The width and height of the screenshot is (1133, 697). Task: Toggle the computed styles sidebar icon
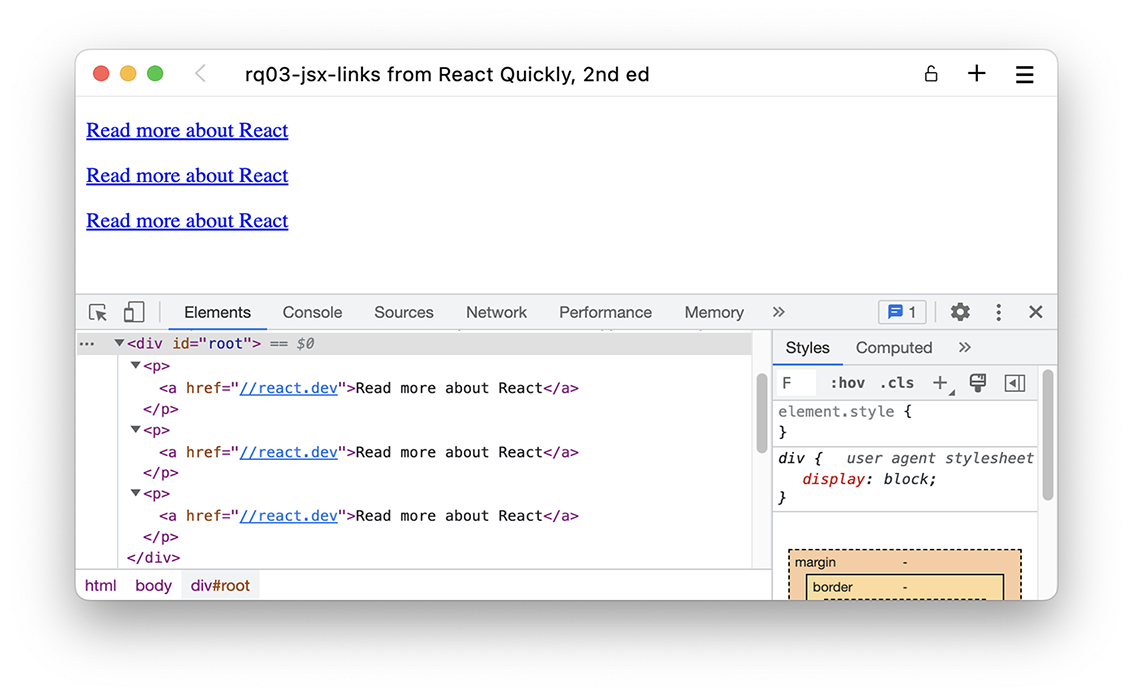tap(1015, 383)
